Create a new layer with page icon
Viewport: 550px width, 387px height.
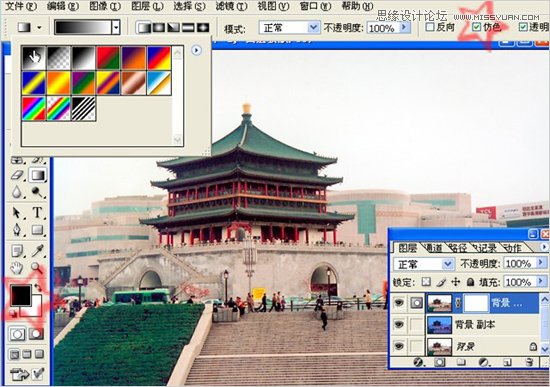[x=507, y=362]
